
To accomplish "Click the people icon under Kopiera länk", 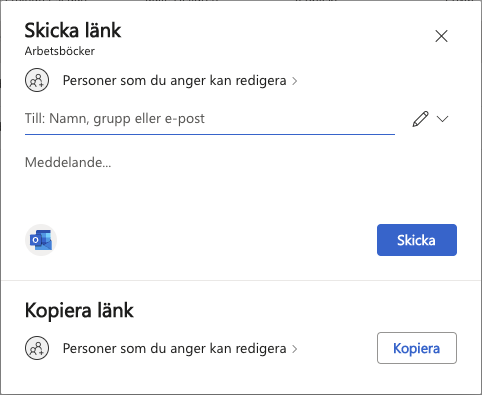I will pyautogui.click(x=37, y=348).
